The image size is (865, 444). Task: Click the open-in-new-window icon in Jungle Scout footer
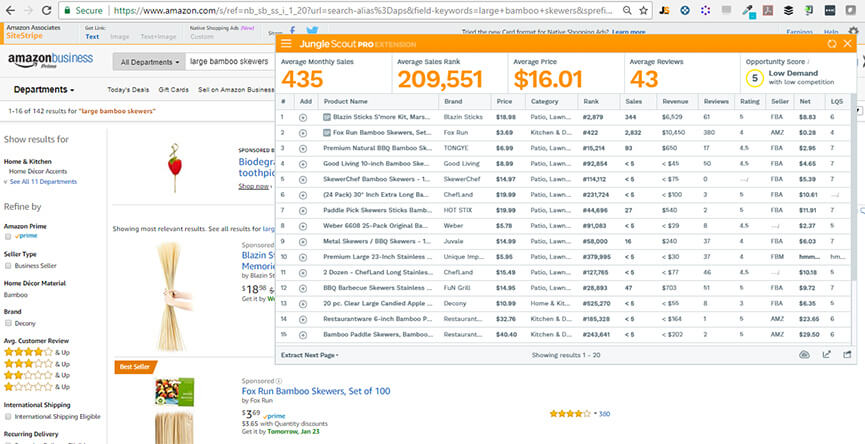pyautogui.click(x=848, y=354)
